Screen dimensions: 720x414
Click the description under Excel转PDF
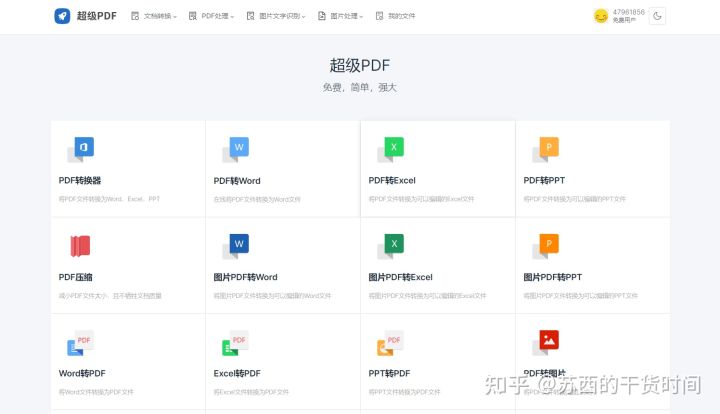pos(251,392)
